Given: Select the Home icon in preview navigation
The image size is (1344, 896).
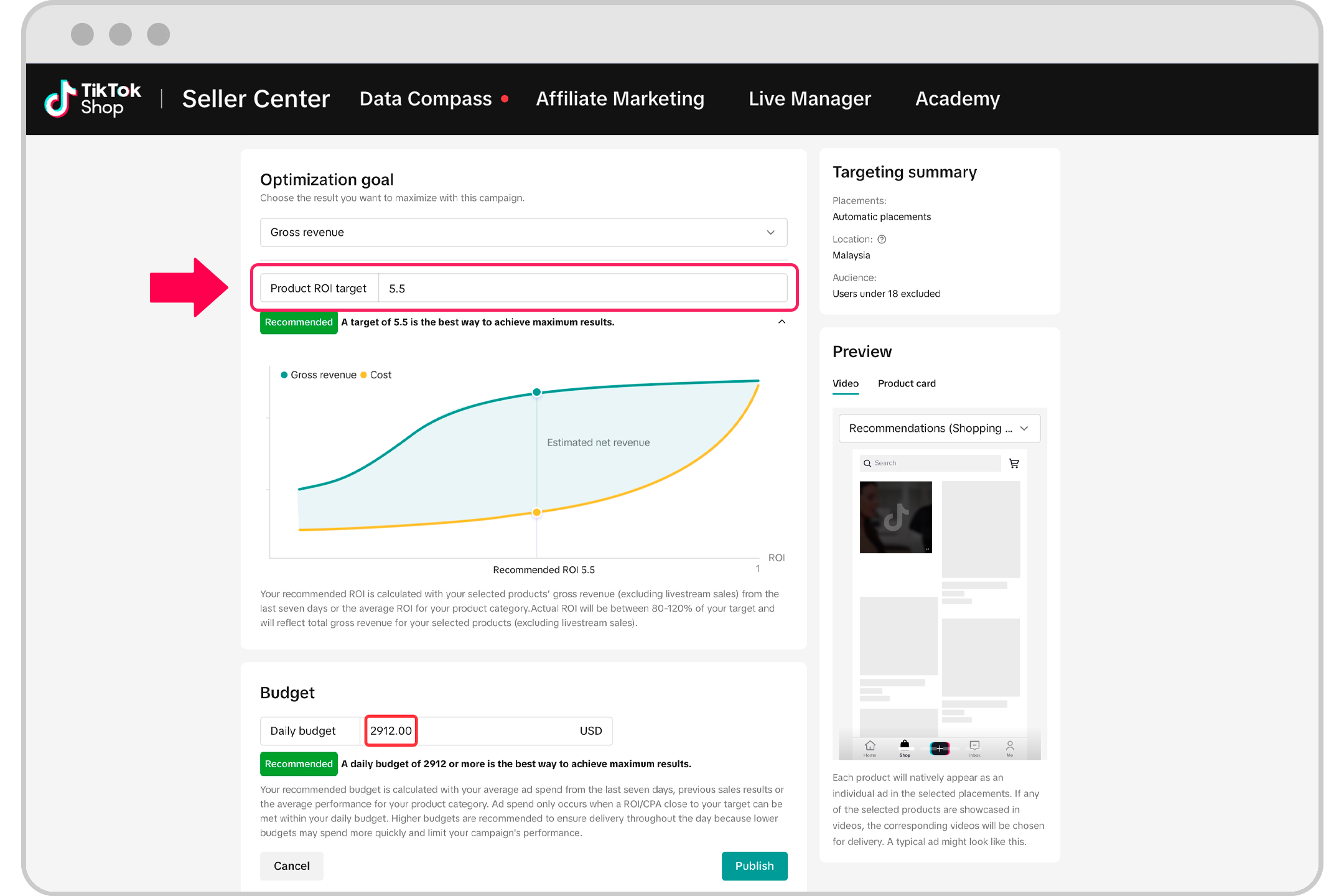Looking at the screenshot, I should pyautogui.click(x=869, y=745).
